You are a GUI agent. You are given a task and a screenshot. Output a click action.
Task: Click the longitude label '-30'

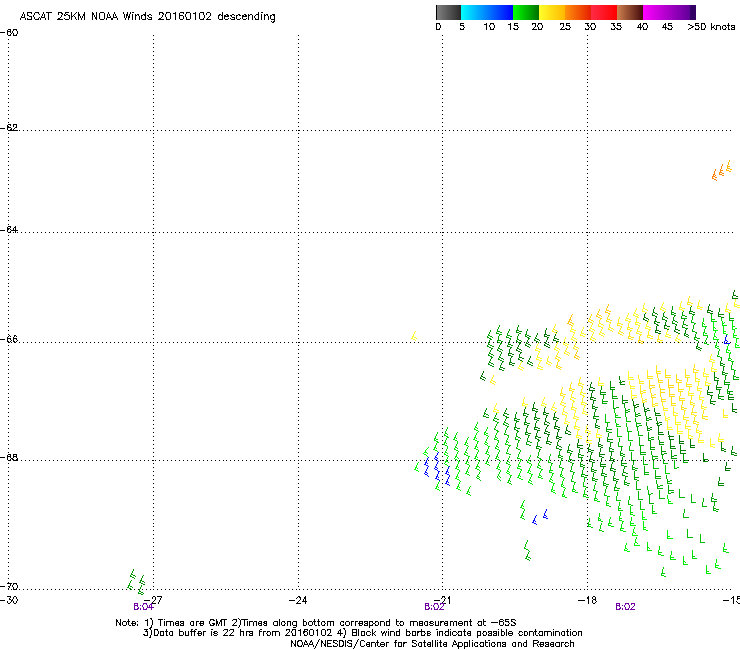pyautogui.click(x=9, y=600)
